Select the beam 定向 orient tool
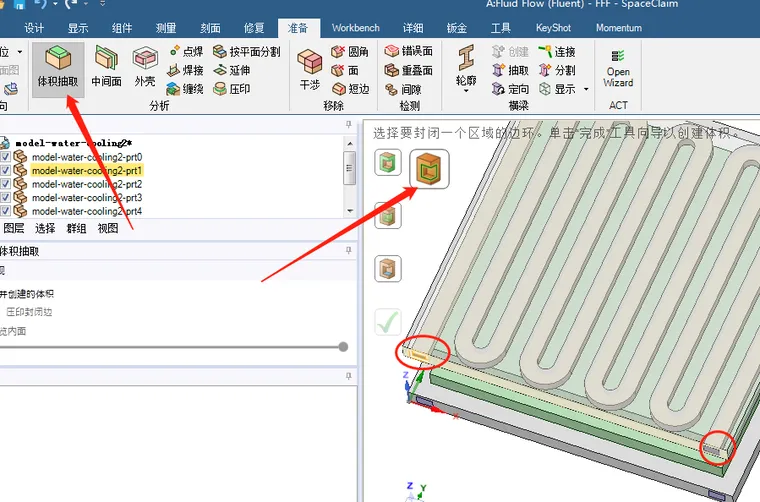760x502 pixels. [510, 89]
